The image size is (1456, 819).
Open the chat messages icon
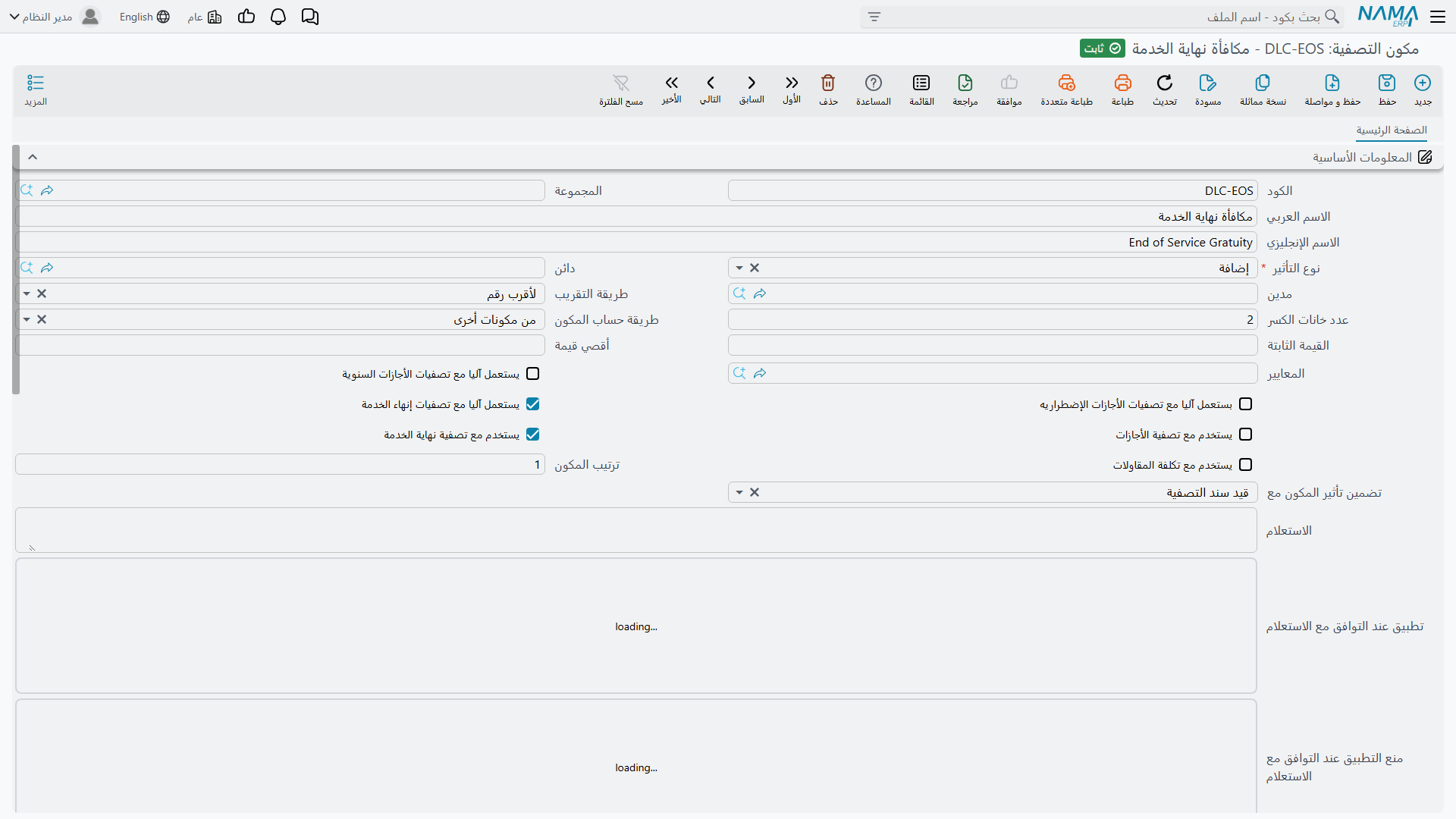[310, 17]
